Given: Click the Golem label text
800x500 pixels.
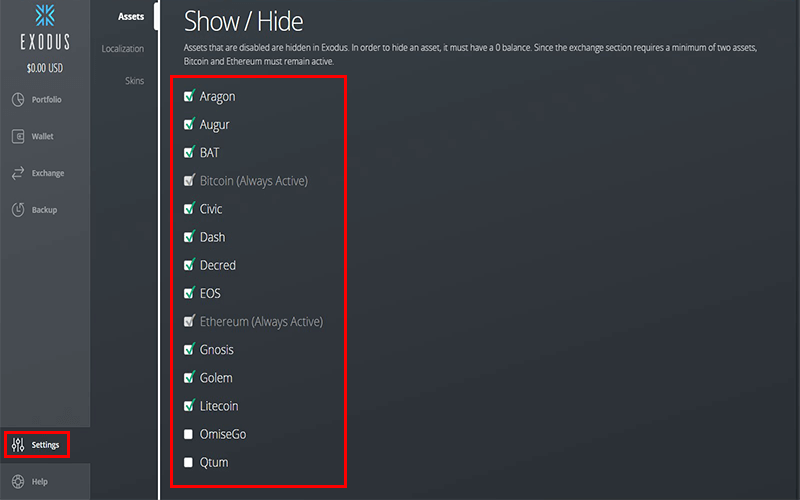Looking at the screenshot, I should 216,378.
